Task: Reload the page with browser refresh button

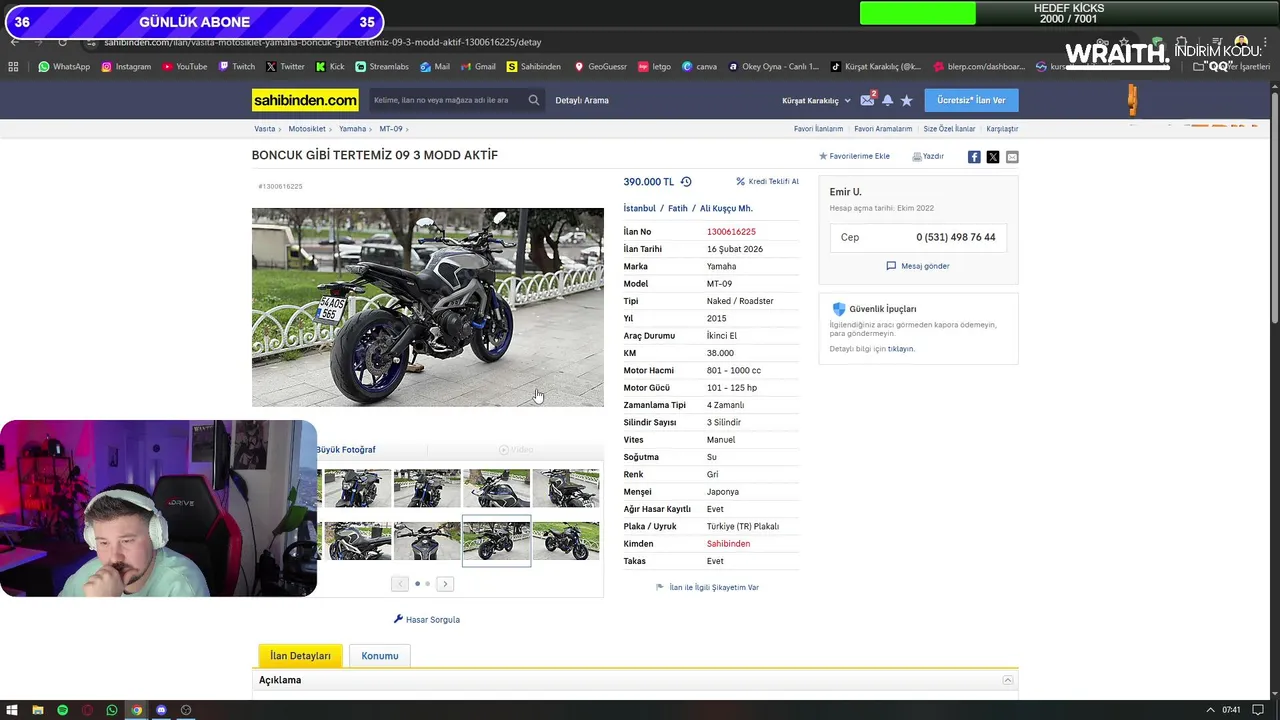Action: 62,42
